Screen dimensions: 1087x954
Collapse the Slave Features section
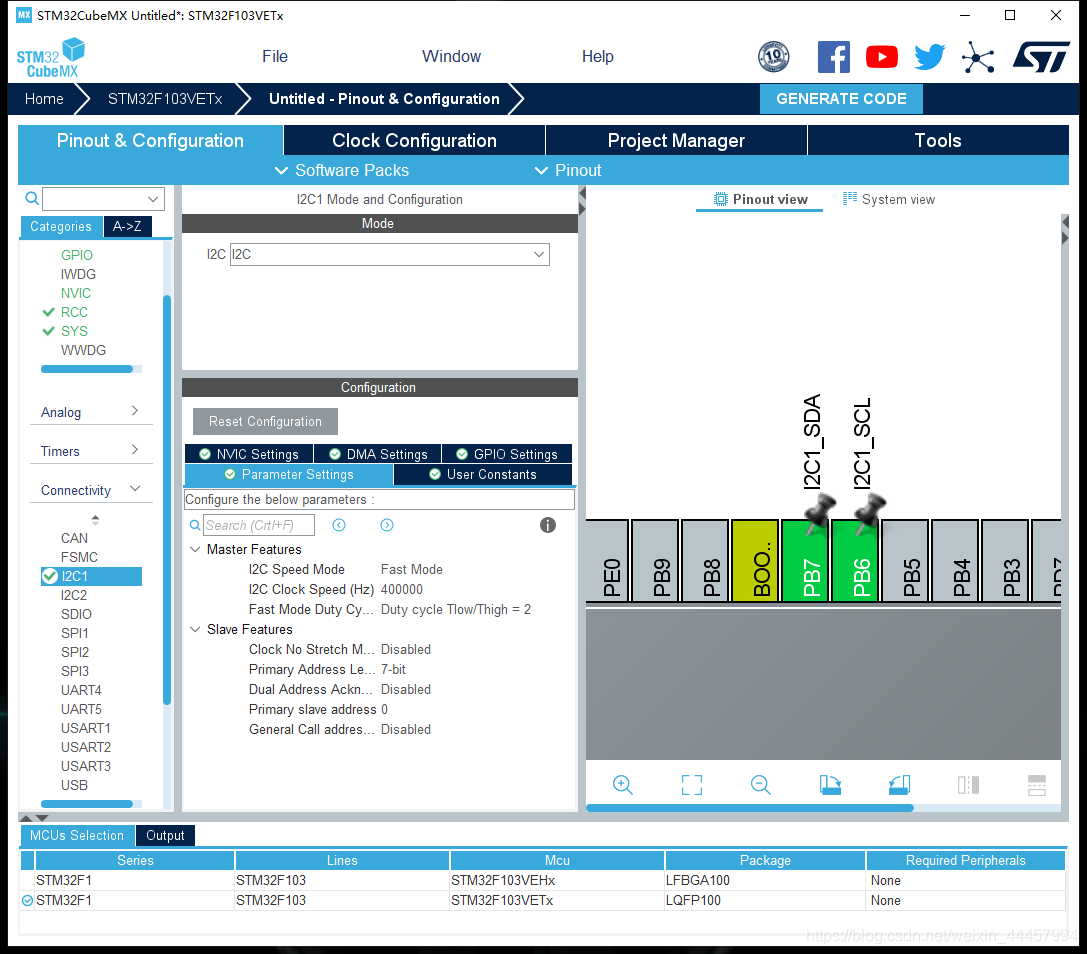coord(195,629)
